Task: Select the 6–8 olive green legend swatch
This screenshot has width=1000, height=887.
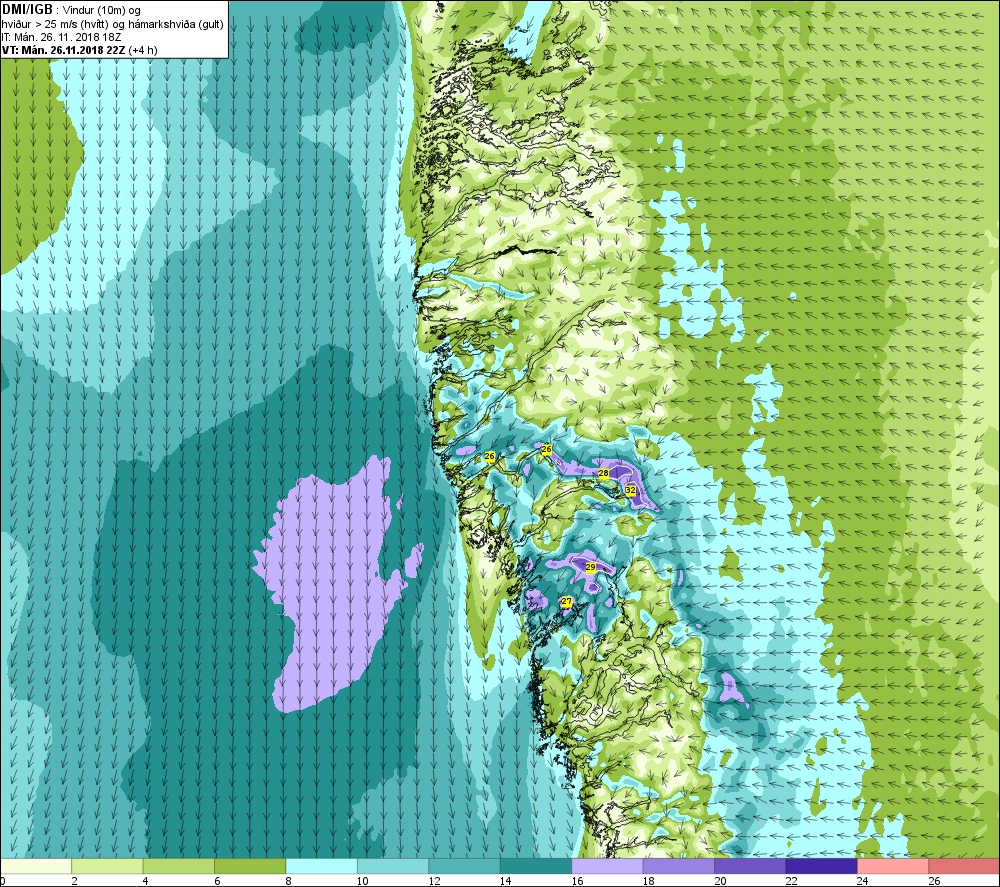Action: [x=250, y=866]
